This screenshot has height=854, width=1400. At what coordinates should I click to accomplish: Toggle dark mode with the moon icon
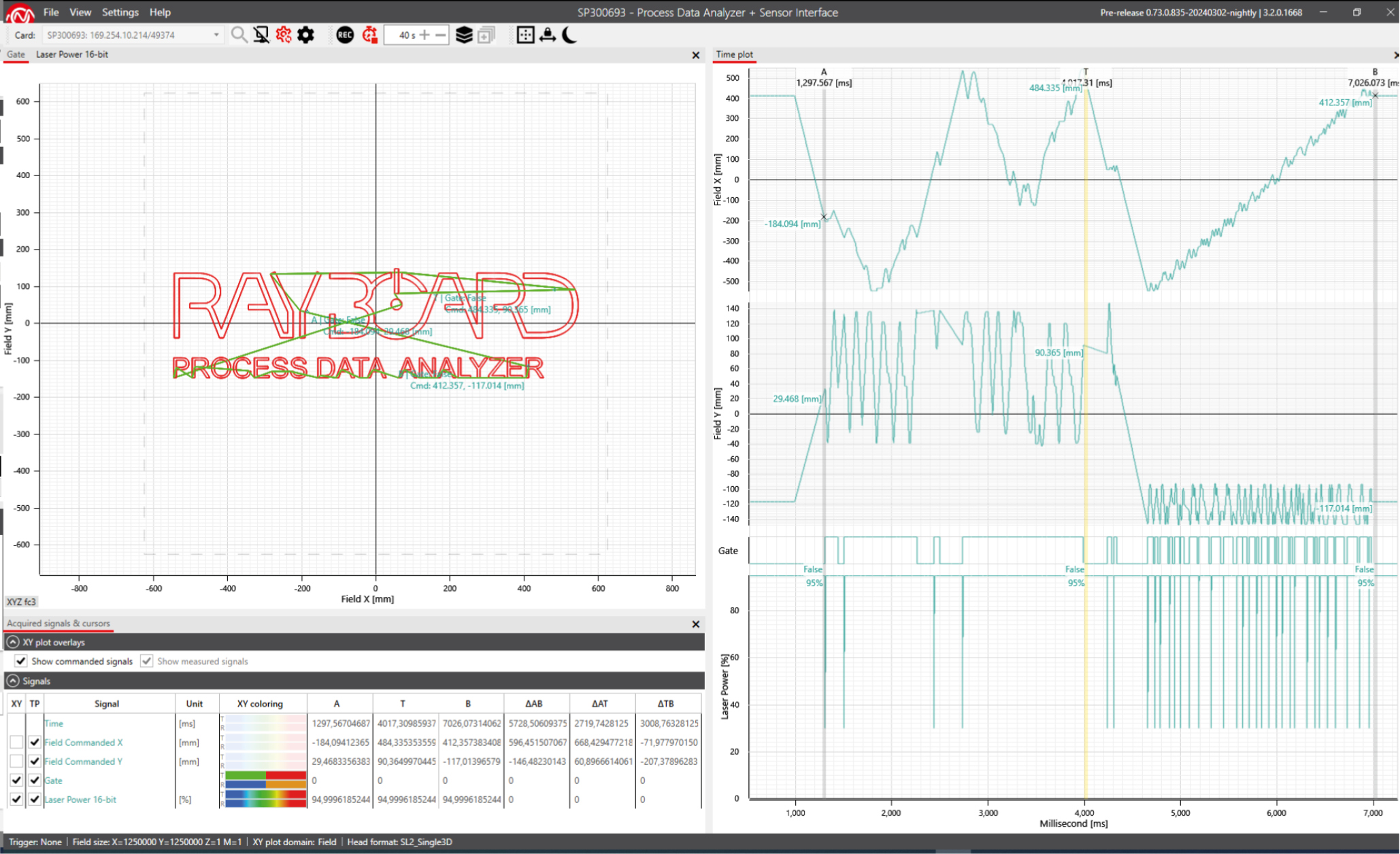[570, 35]
